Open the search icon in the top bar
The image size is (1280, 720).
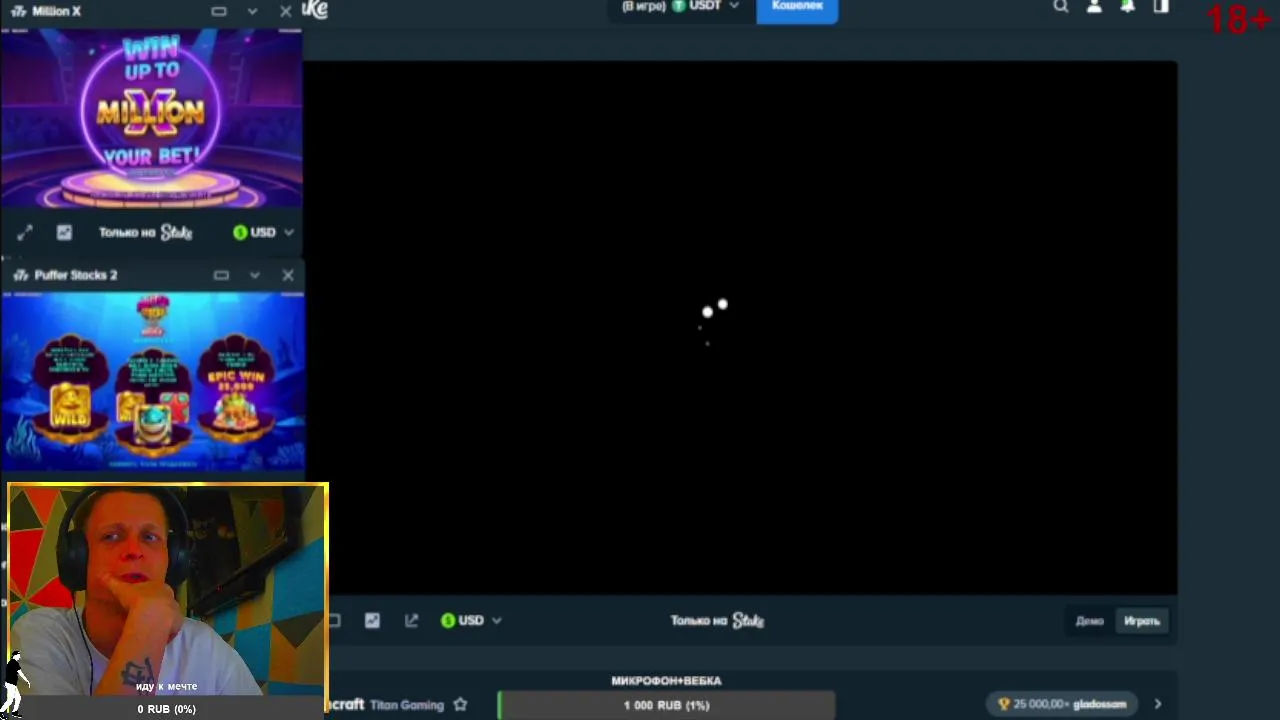1061,6
